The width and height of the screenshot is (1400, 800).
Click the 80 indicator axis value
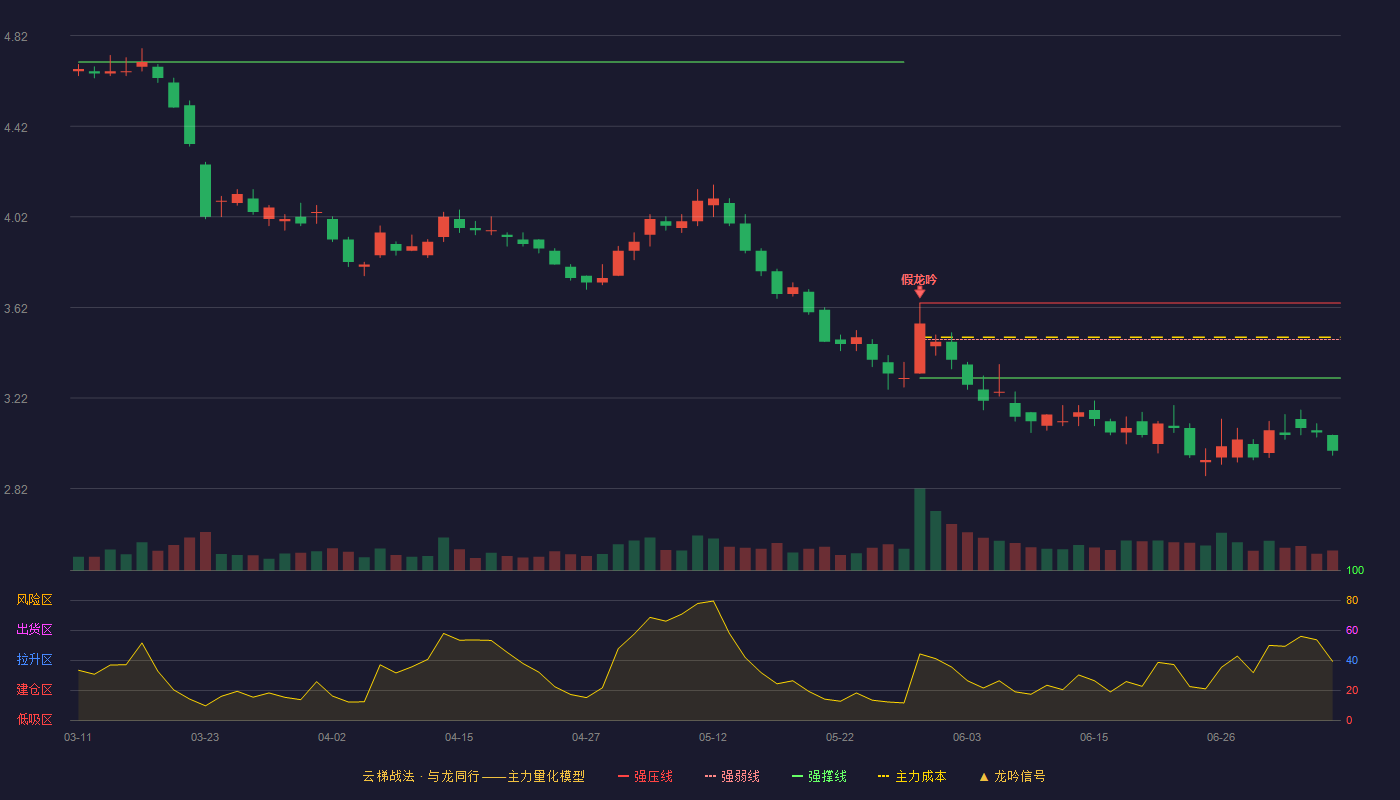coord(1352,600)
